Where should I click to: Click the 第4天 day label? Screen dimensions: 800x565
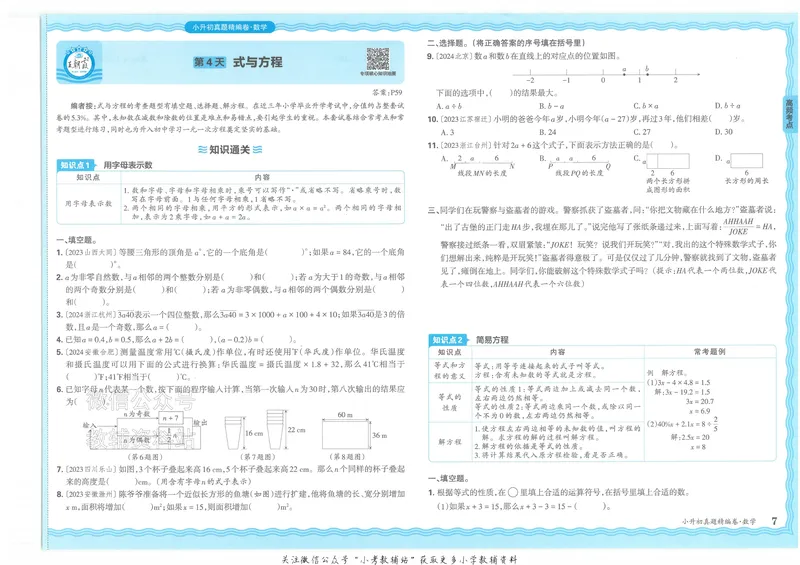pyautogui.click(x=209, y=62)
